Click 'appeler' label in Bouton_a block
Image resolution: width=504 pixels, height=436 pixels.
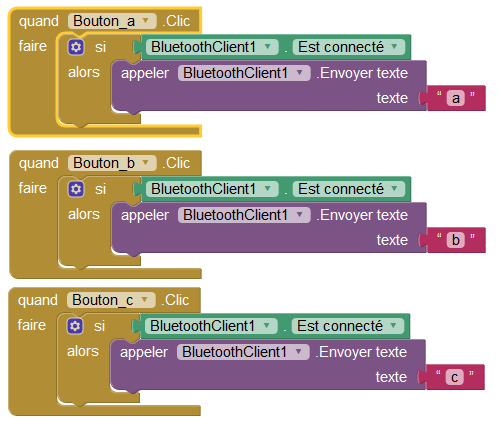145,74
